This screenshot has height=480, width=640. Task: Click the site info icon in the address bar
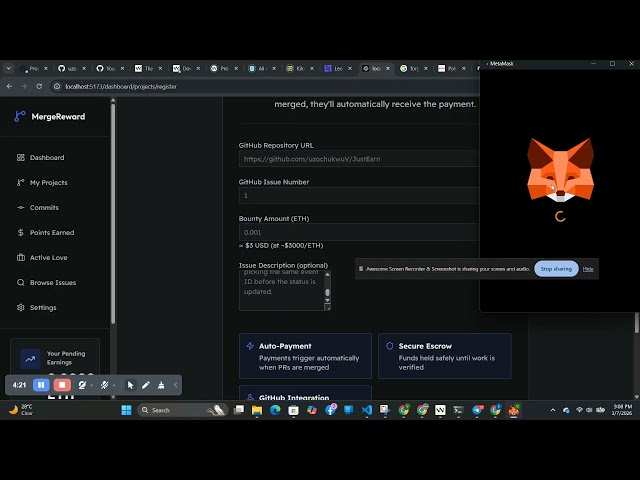pos(57,87)
